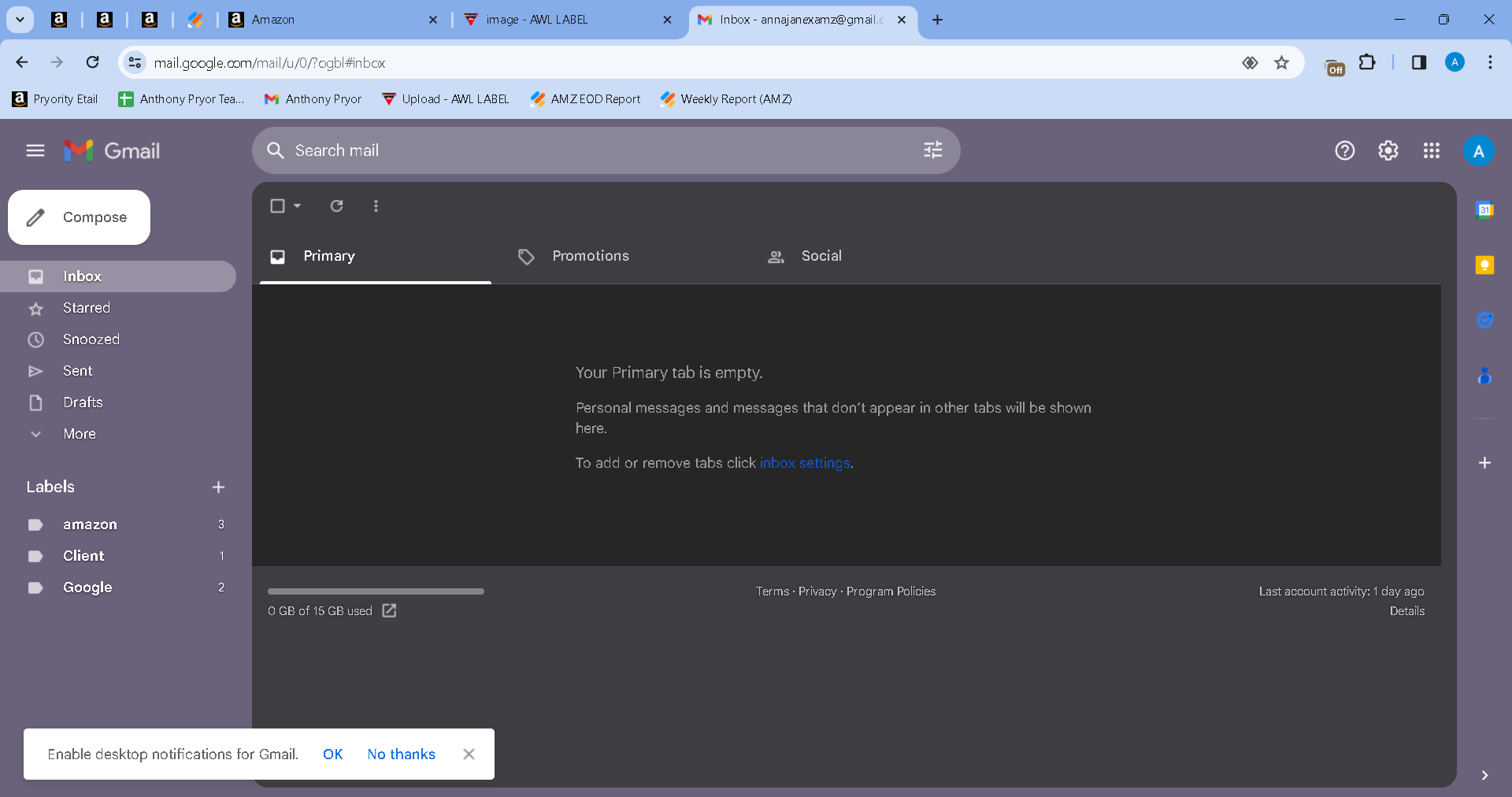Open a new browser tab

click(937, 20)
